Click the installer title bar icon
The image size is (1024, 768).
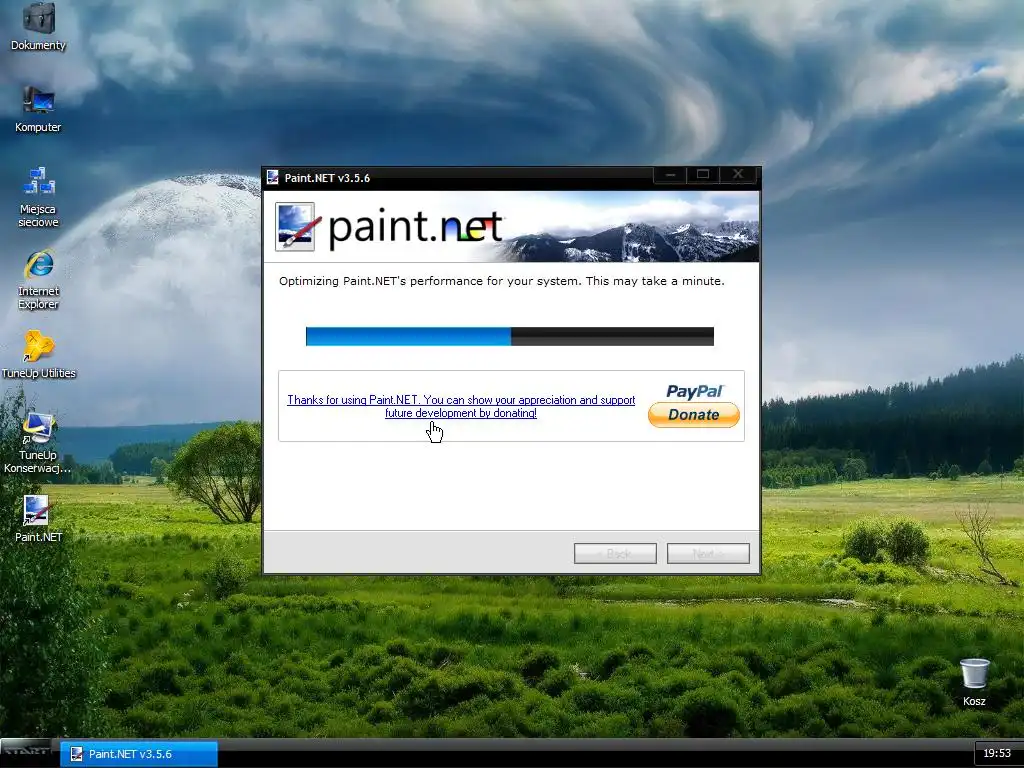click(x=273, y=178)
